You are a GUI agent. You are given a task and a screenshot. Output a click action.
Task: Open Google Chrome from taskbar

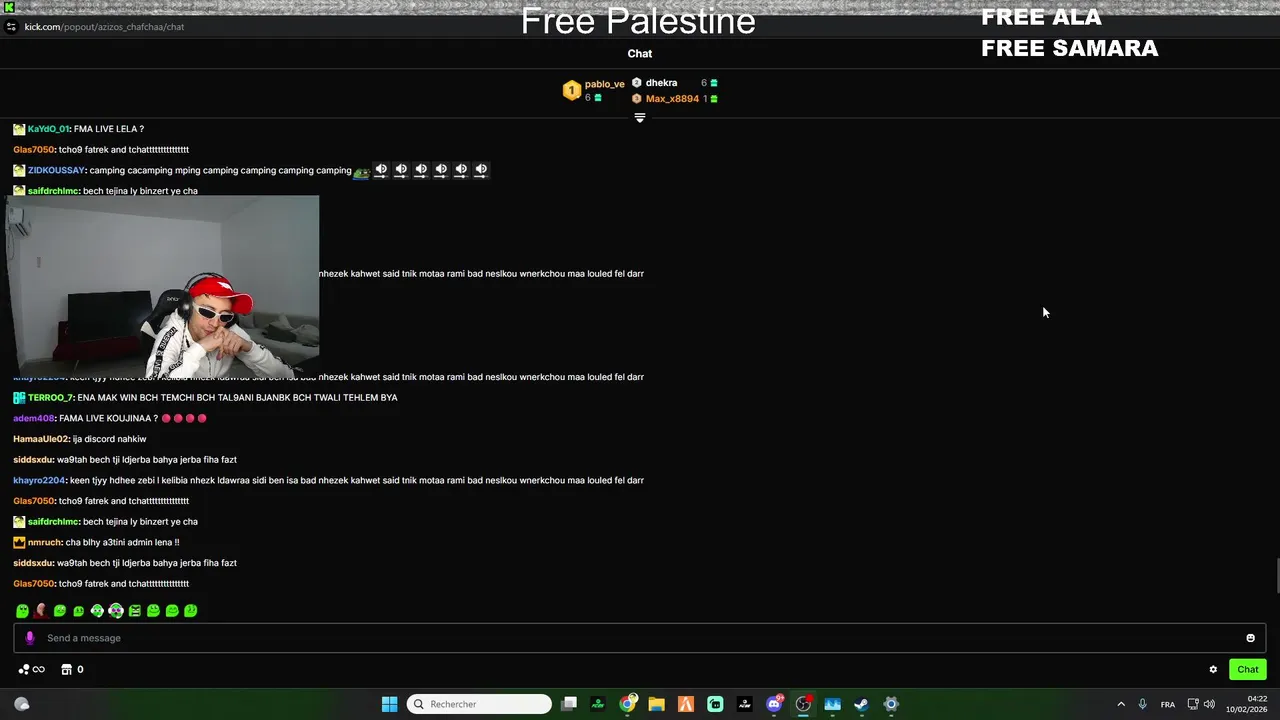tap(627, 704)
